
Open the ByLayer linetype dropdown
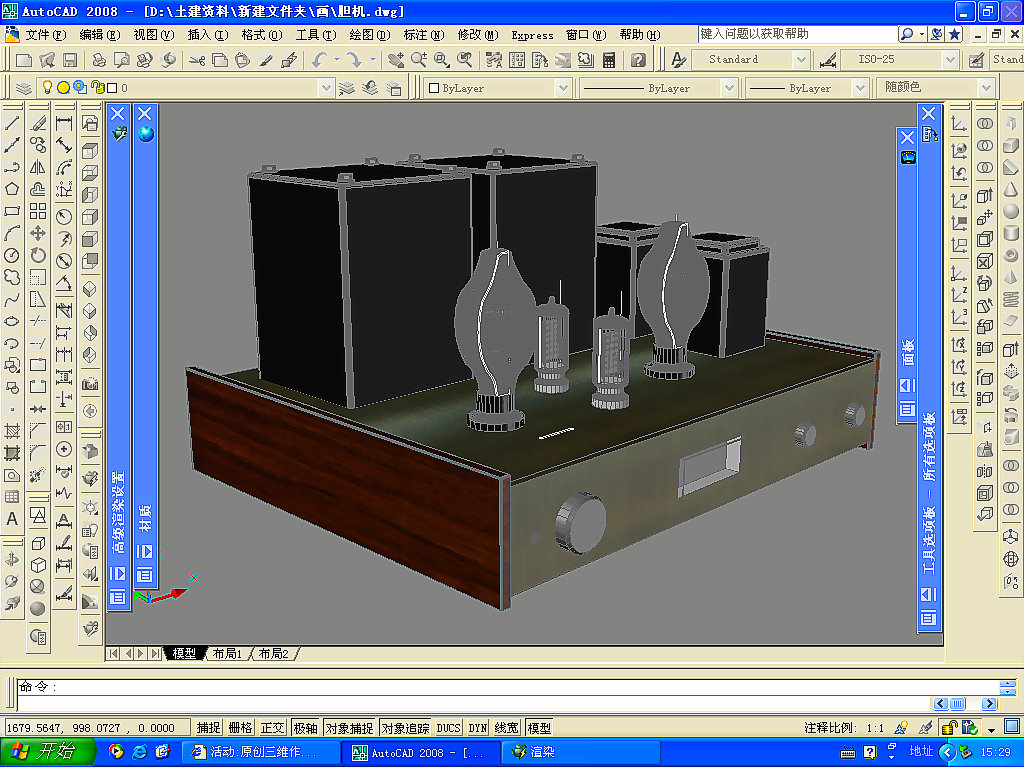point(728,88)
